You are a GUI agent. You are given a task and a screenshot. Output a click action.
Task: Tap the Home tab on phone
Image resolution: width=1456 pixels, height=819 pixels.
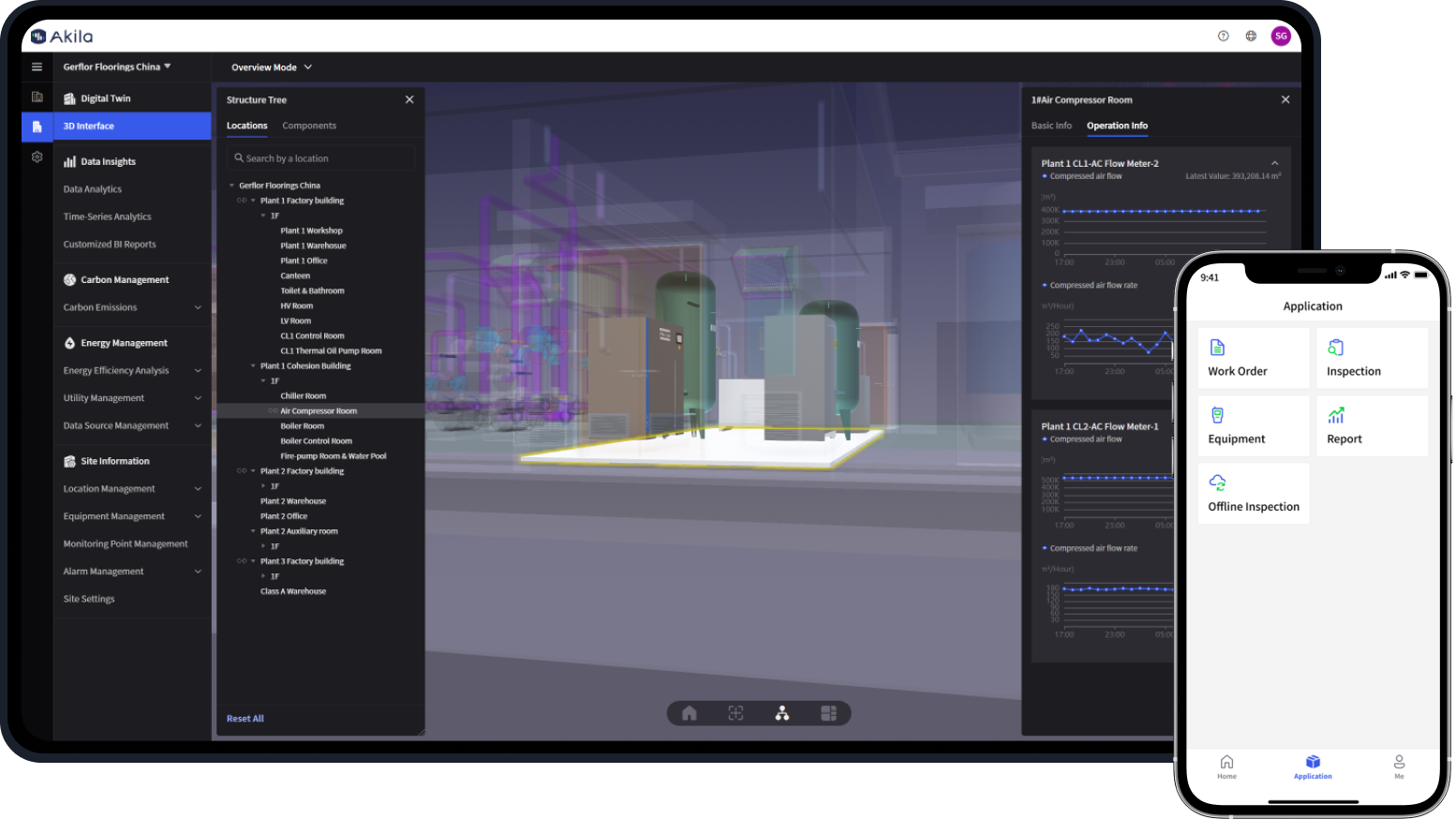point(1226,767)
